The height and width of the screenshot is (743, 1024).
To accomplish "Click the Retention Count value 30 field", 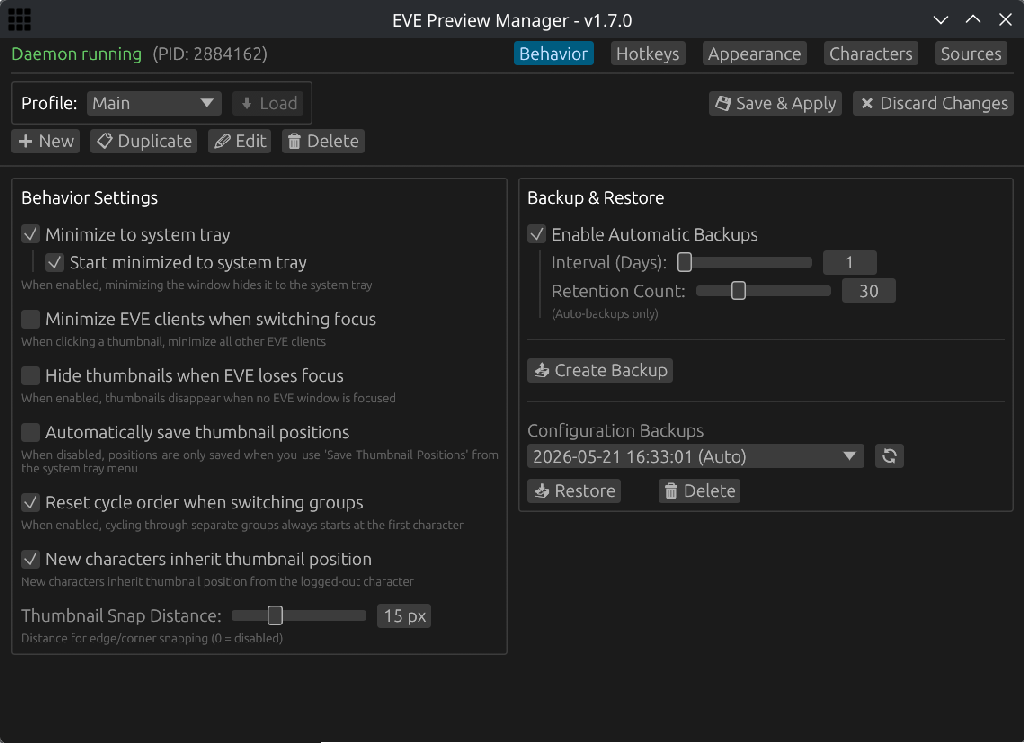I will coord(869,291).
